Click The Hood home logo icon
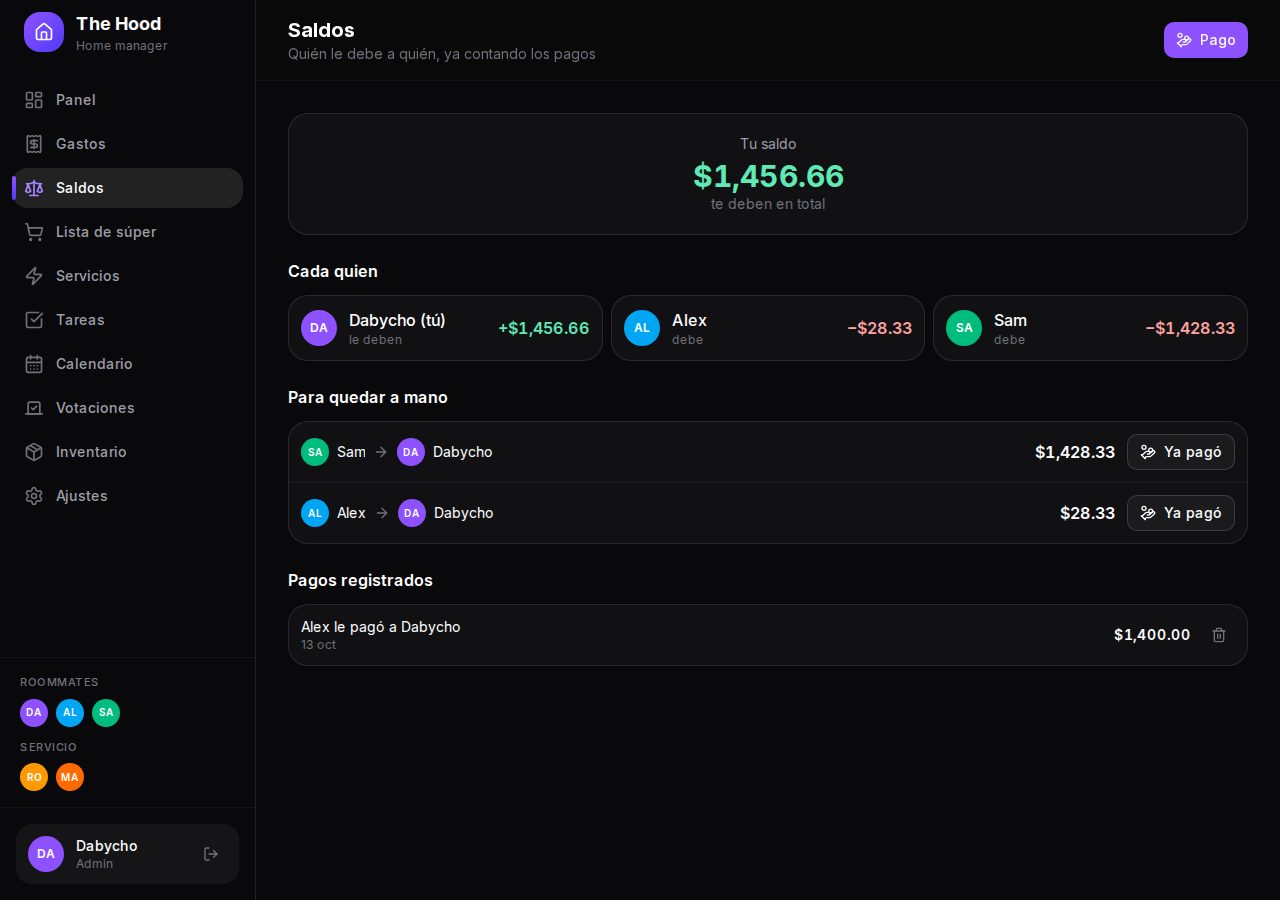 pyautogui.click(x=44, y=32)
